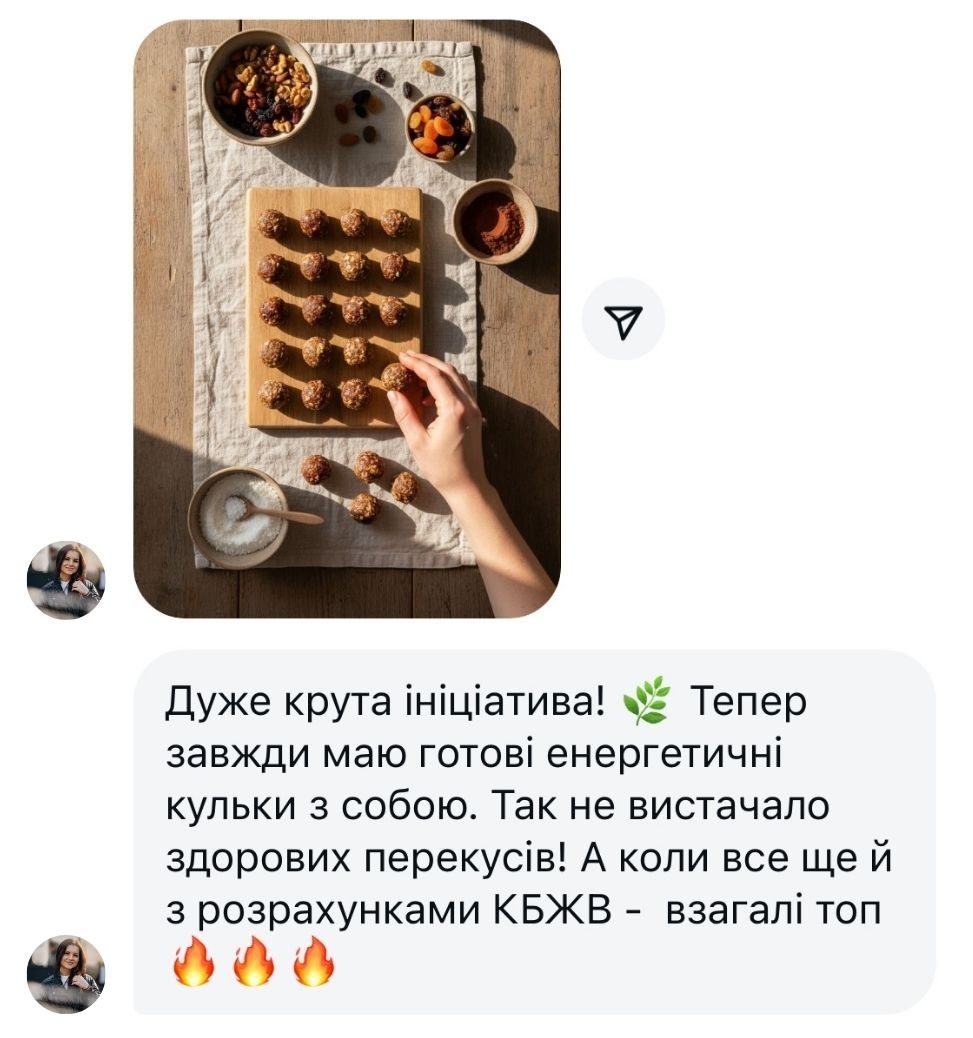973x1038 pixels.
Task: Click the wooden board with energy balls
Action: (334, 308)
